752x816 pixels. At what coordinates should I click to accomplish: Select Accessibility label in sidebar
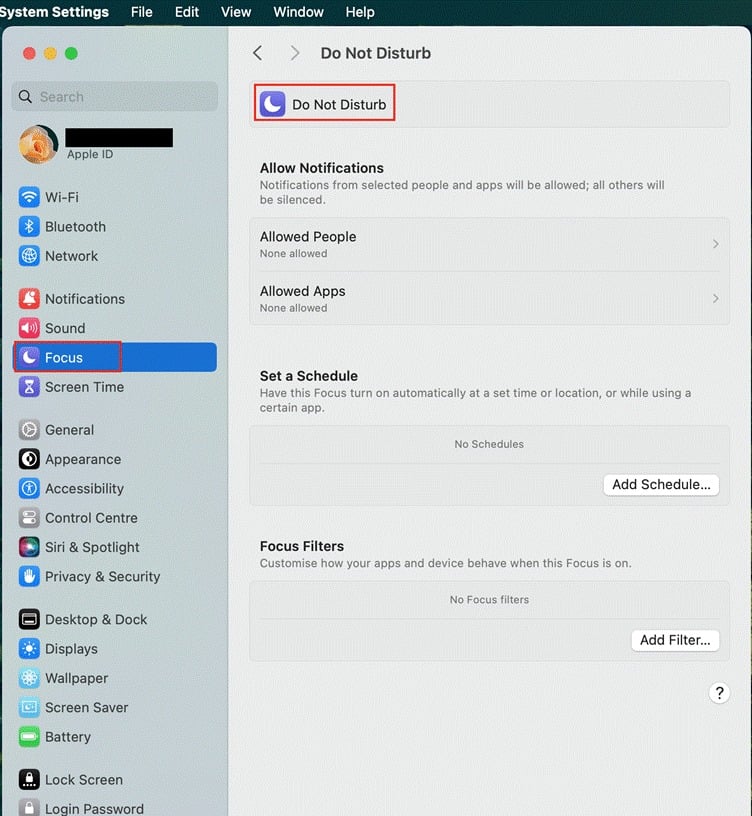tap(84, 488)
